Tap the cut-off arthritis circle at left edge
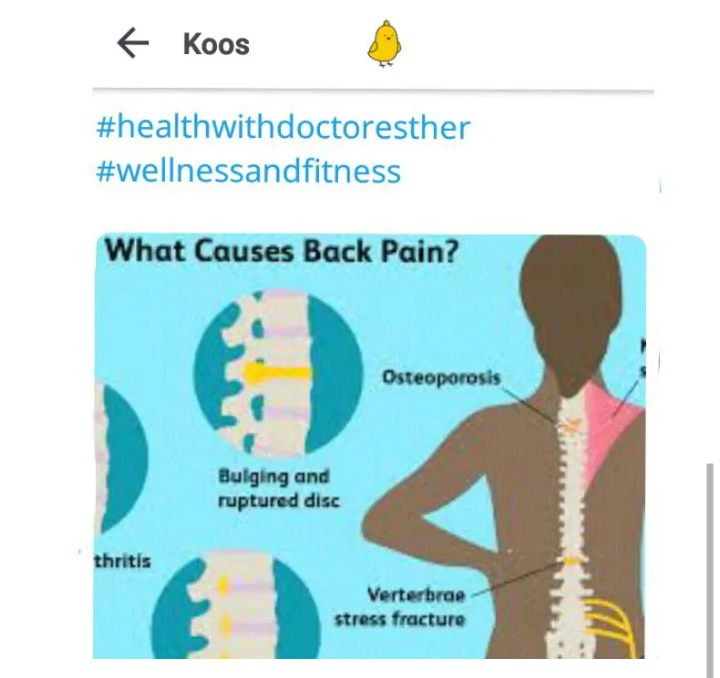The height and width of the screenshot is (678, 720). tap(121, 459)
